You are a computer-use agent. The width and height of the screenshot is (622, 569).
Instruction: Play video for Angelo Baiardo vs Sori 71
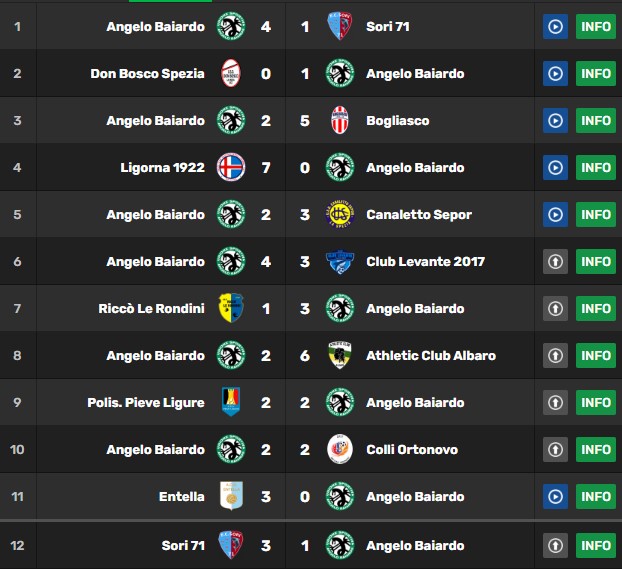[x=555, y=27]
